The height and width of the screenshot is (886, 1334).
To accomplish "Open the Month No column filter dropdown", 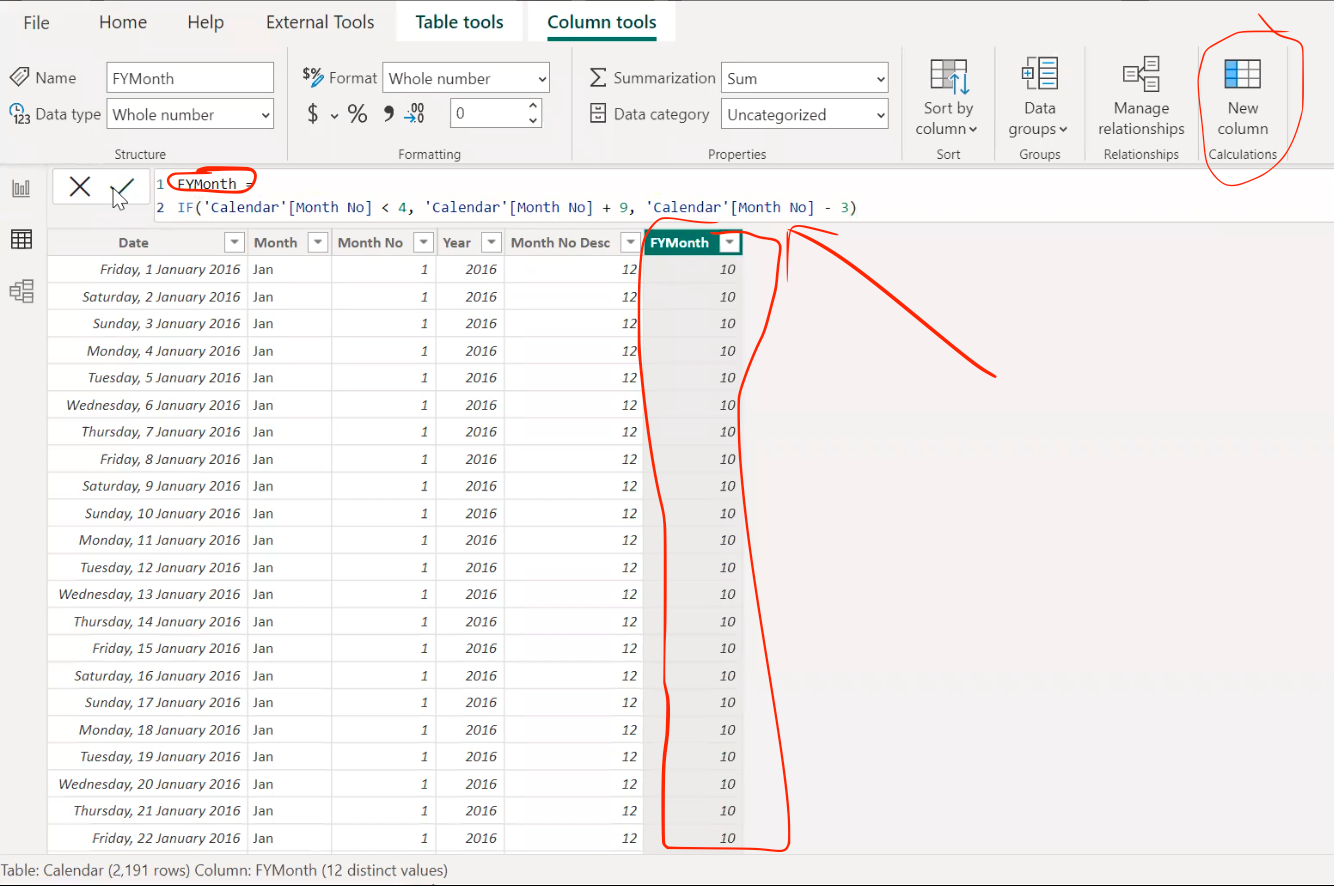I will click(x=423, y=243).
